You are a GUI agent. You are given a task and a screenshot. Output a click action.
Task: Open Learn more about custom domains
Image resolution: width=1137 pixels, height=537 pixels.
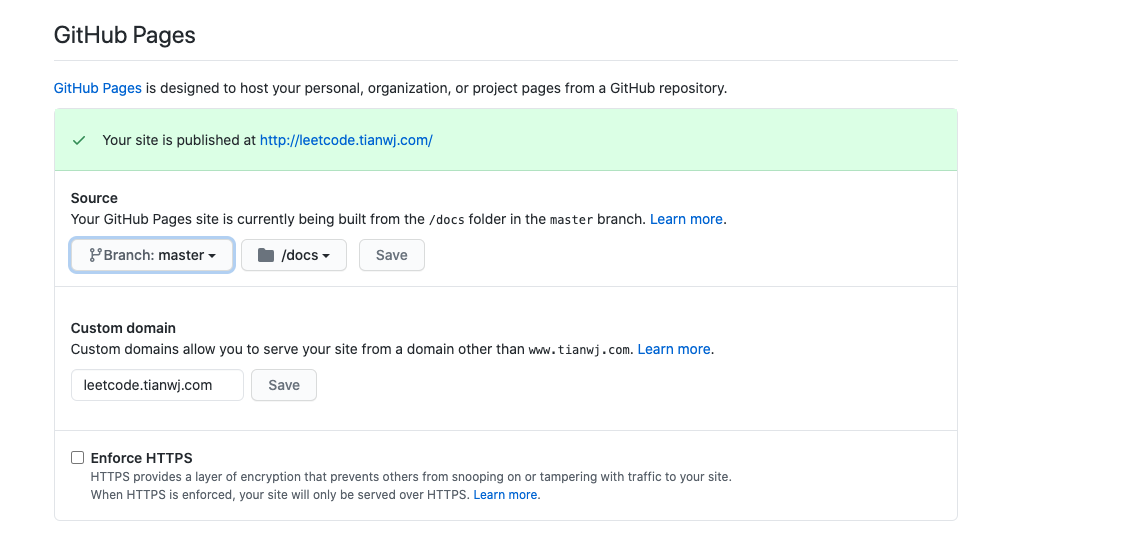674,349
